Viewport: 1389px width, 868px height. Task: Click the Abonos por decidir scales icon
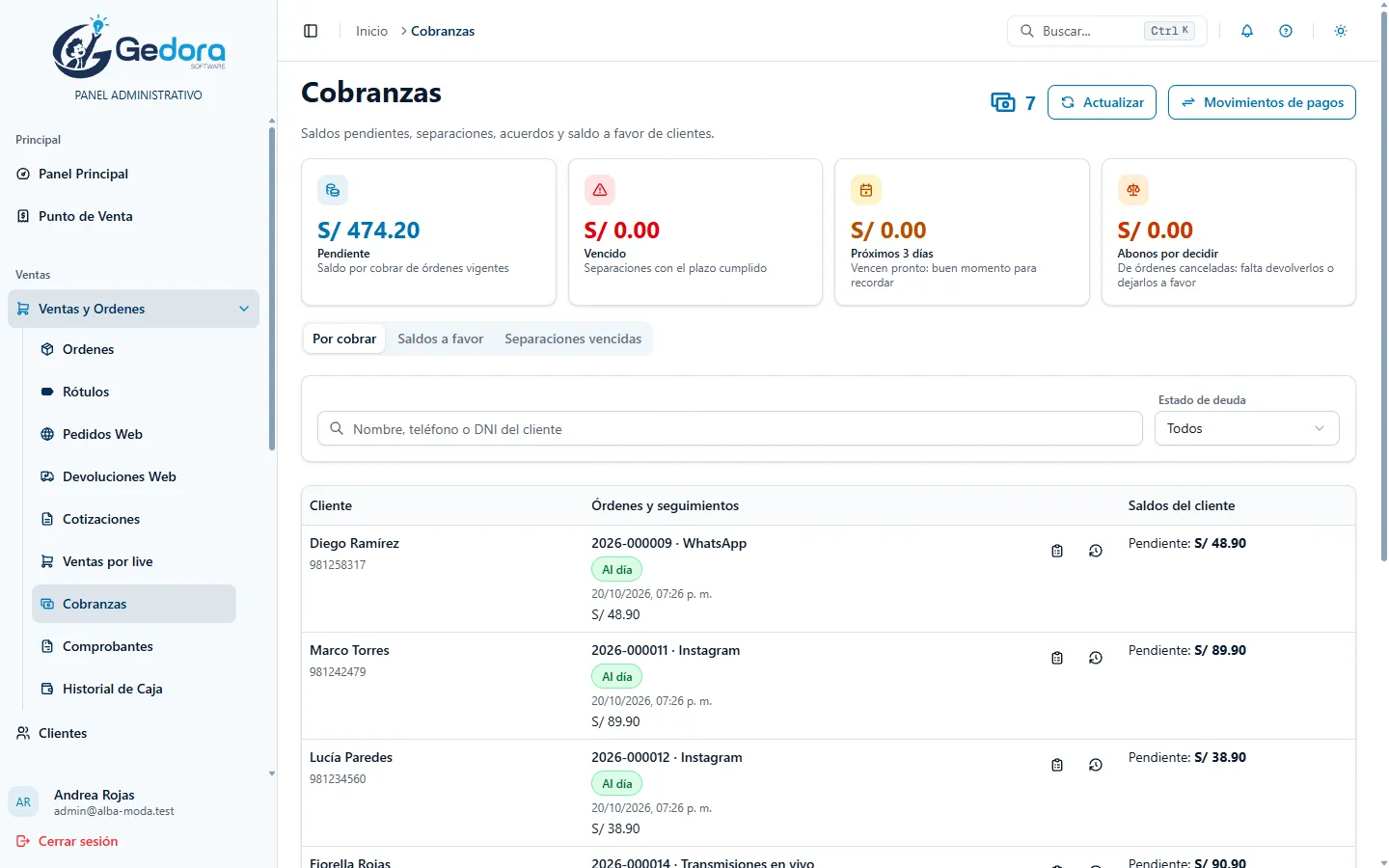coord(1133,190)
